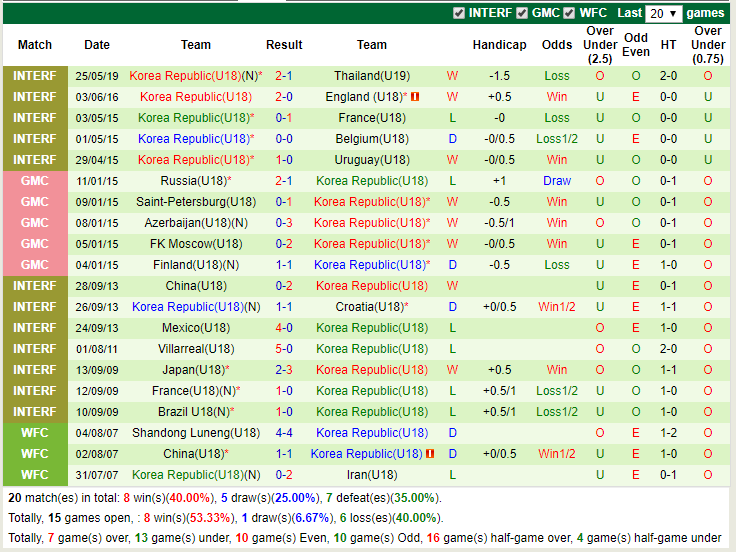Click the 1-2 half-time score on 04/08/07
This screenshot has width=737, height=552.
[x=668, y=433]
